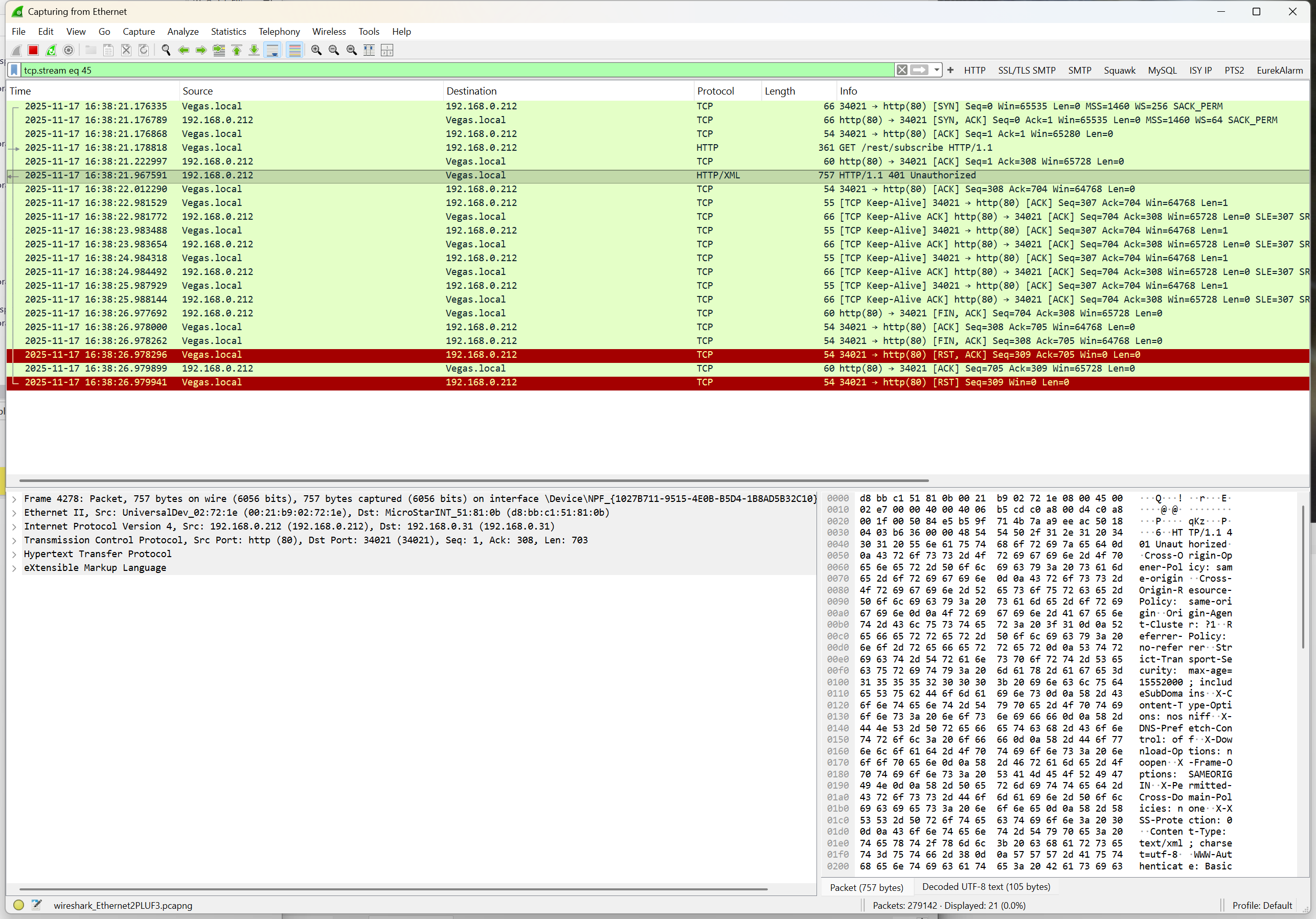Jump to the last packet
The height and width of the screenshot is (919, 1316).
[x=254, y=51]
